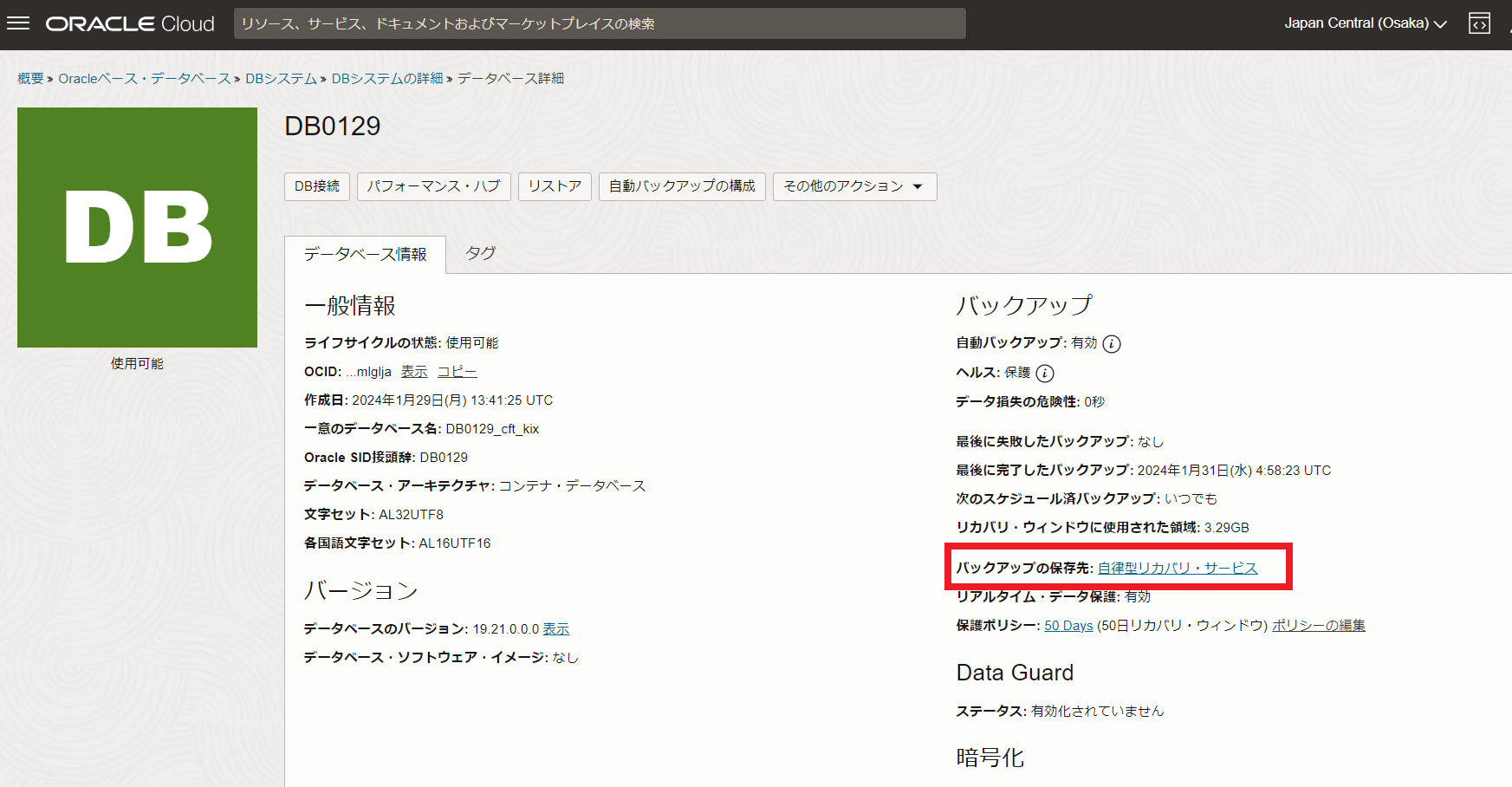Click the info icon next to 自動バックアップ
Image resolution: width=1512 pixels, height=787 pixels.
[1112, 344]
